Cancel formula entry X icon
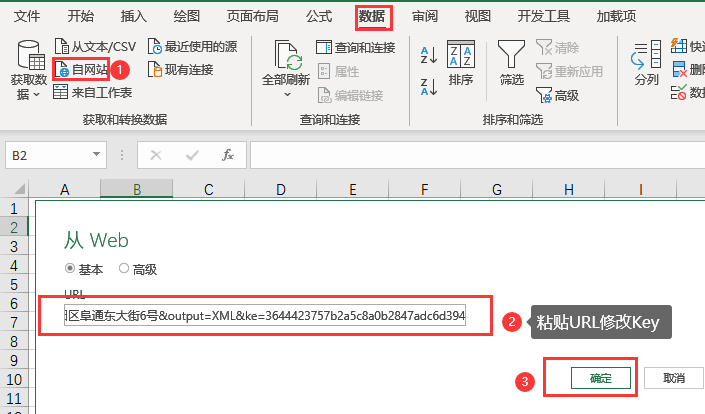This screenshot has height=414, width=705. tap(156, 155)
